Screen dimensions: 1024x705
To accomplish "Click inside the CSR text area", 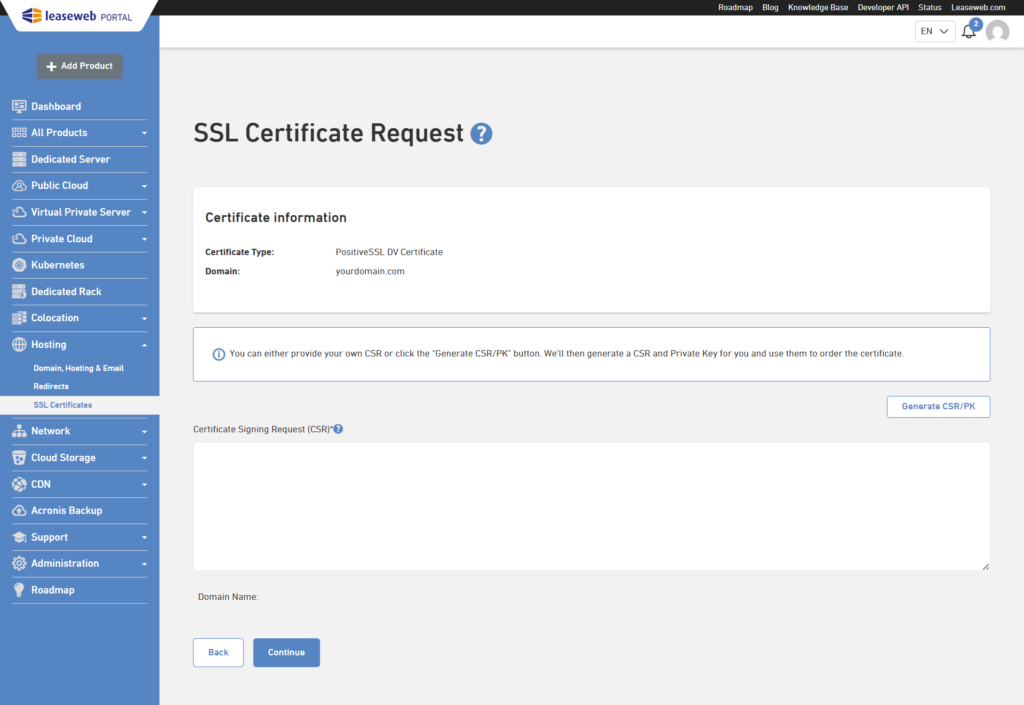I will click(591, 505).
